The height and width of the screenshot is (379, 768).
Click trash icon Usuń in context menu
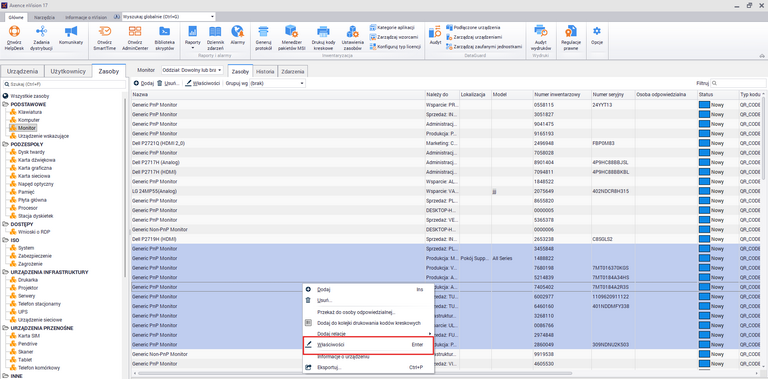[x=308, y=300]
